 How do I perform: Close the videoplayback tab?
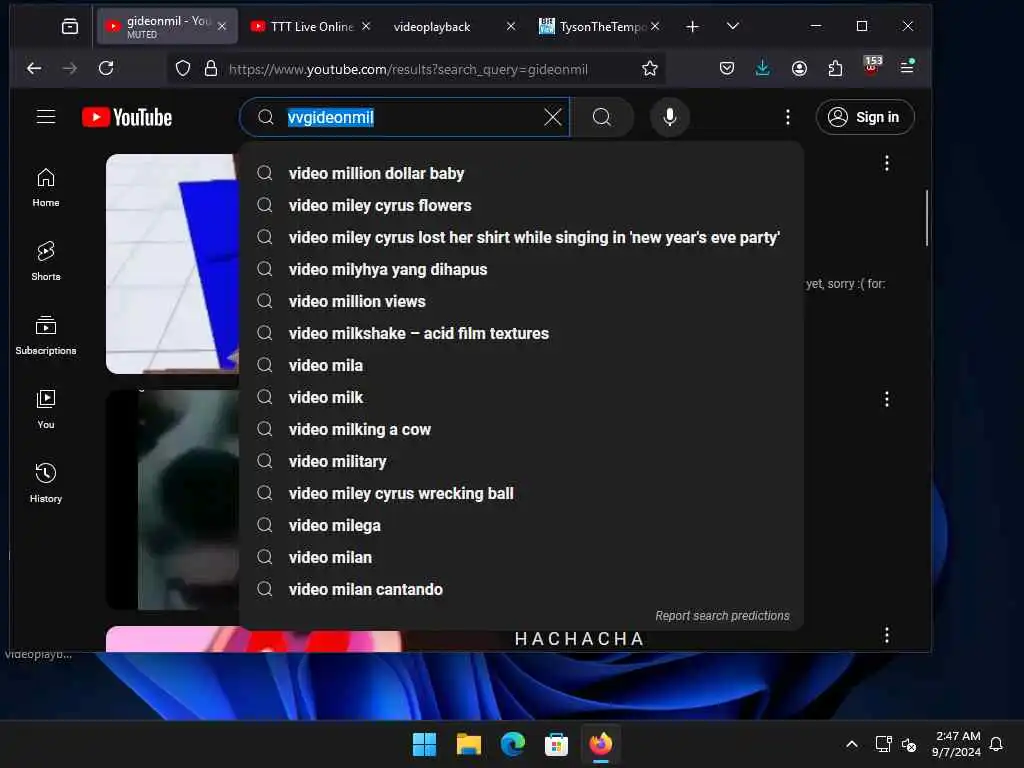point(511,26)
